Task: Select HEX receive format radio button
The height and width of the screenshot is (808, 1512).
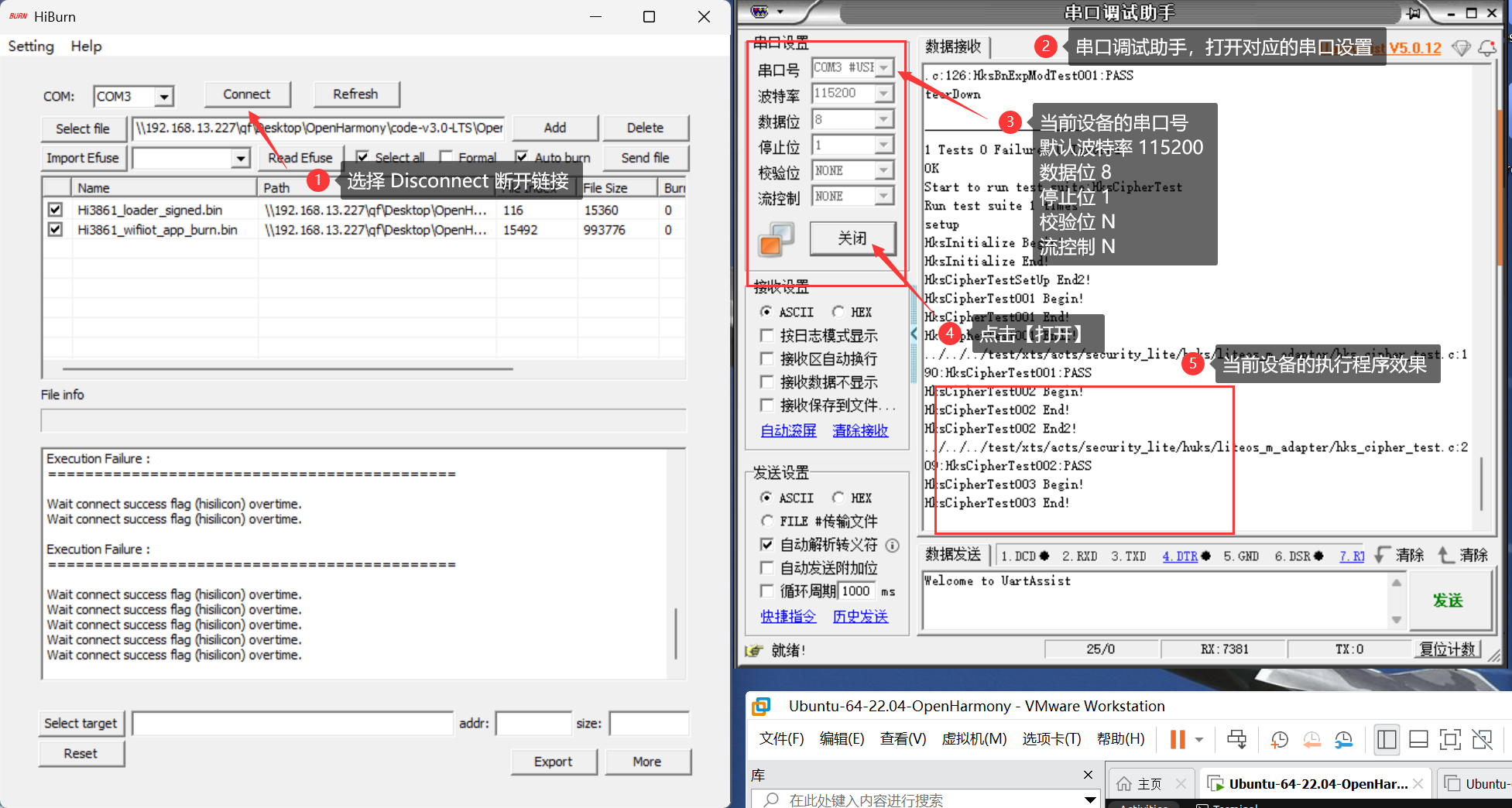Action: pyautogui.click(x=839, y=312)
